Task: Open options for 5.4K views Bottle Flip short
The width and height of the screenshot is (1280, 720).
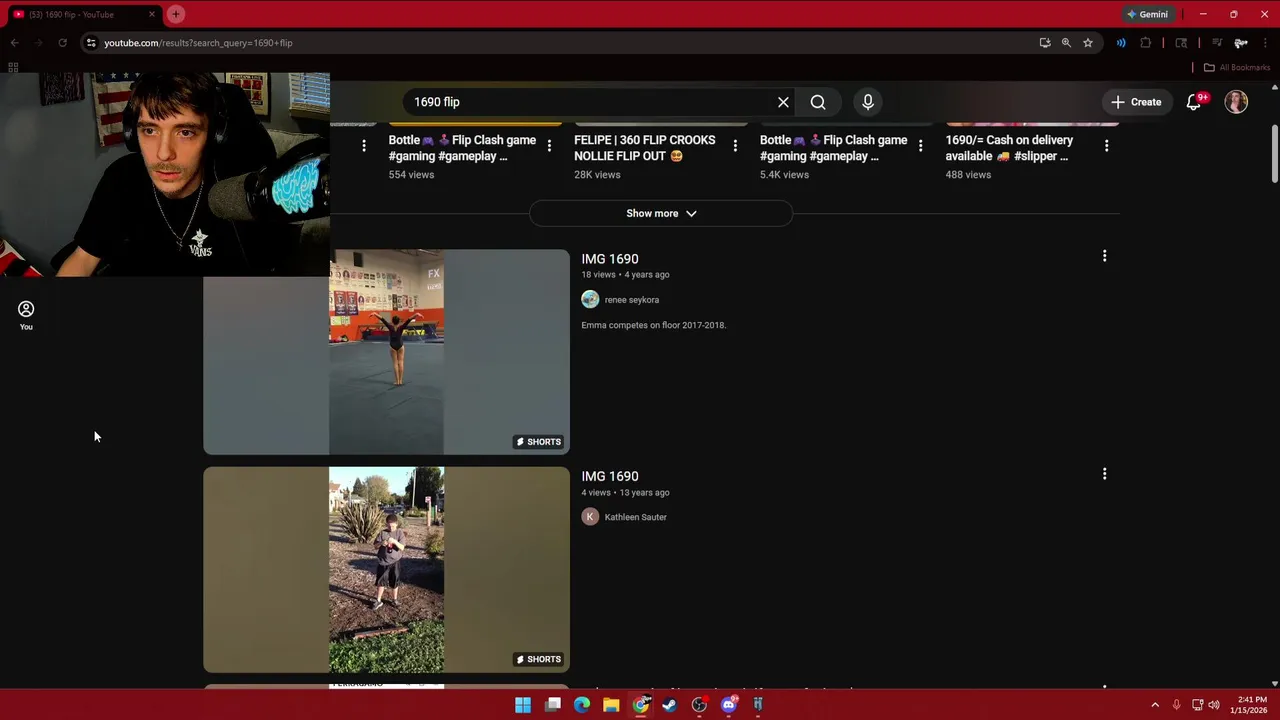Action: pos(920,146)
